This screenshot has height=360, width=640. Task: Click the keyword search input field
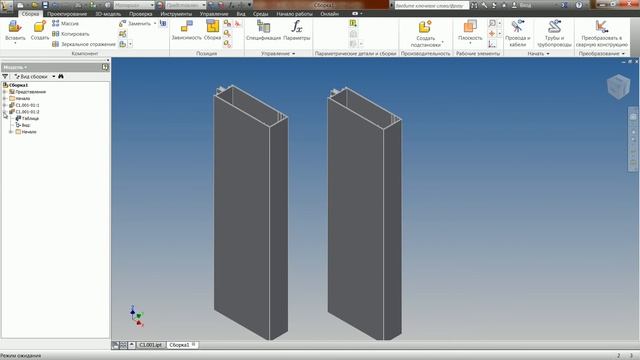(x=431, y=5)
